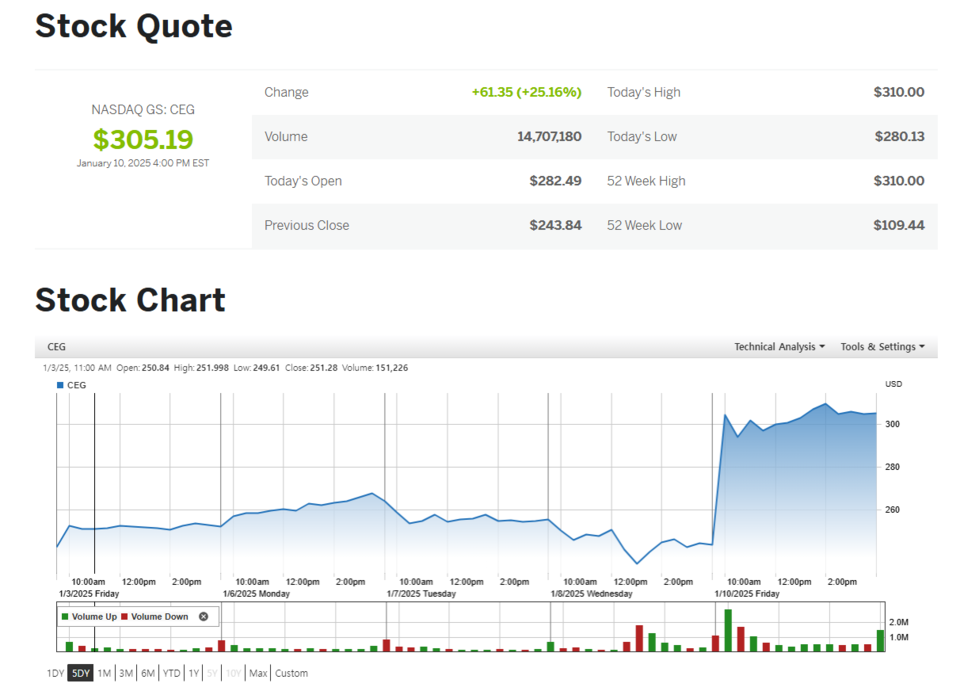Image resolution: width=960 pixels, height=691 pixels.
Task: Click the blue CEG series legend square
Action: point(60,385)
